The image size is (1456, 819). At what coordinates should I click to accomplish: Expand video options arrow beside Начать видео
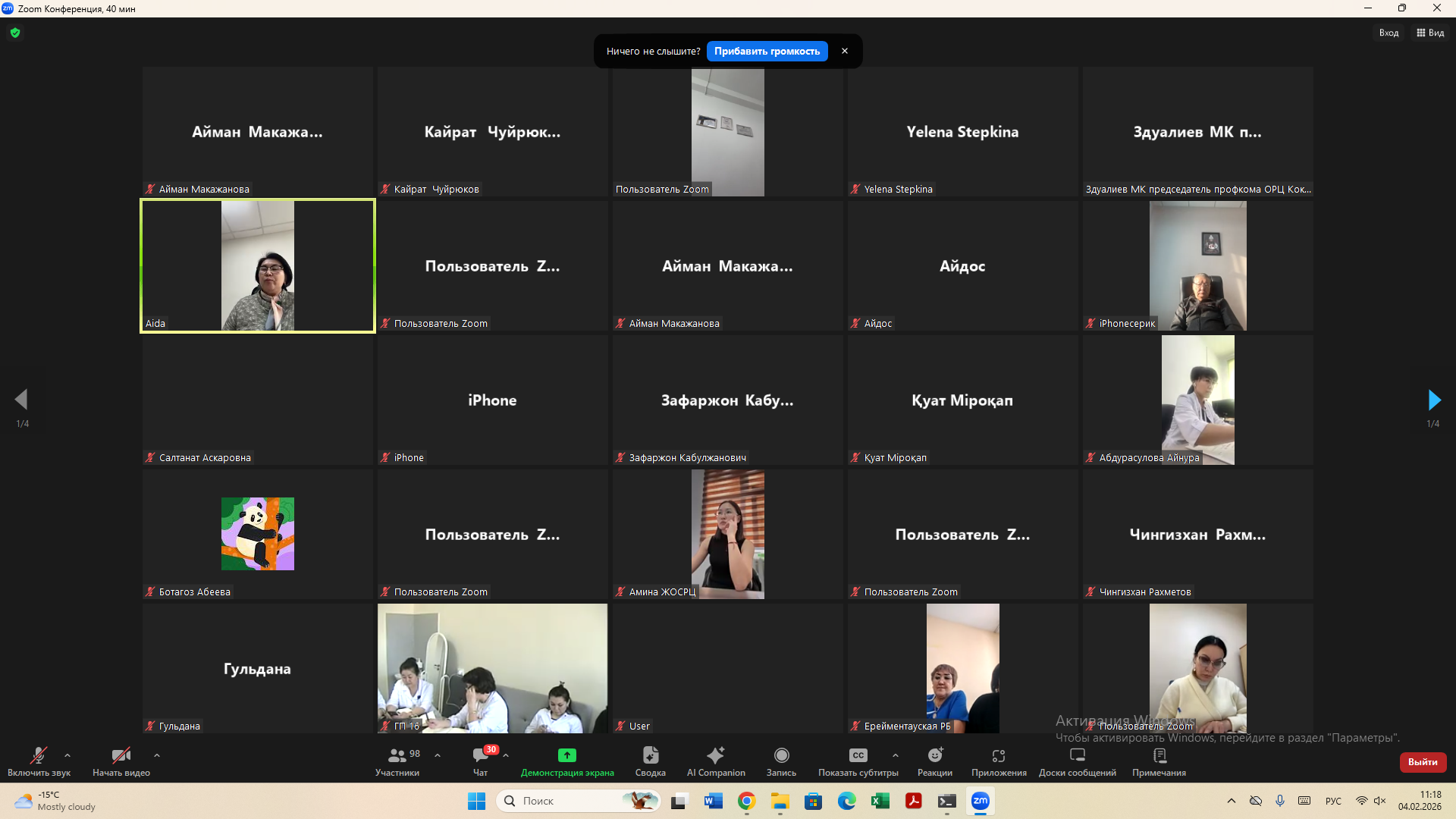(x=157, y=755)
